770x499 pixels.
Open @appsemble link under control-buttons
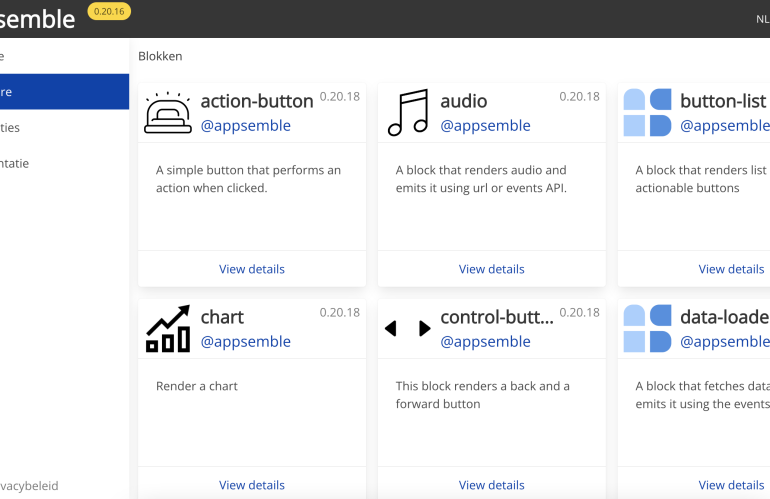click(485, 342)
